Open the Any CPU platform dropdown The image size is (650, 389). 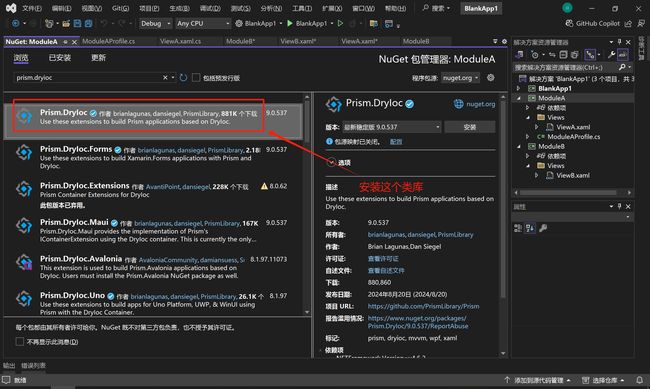(x=203, y=24)
